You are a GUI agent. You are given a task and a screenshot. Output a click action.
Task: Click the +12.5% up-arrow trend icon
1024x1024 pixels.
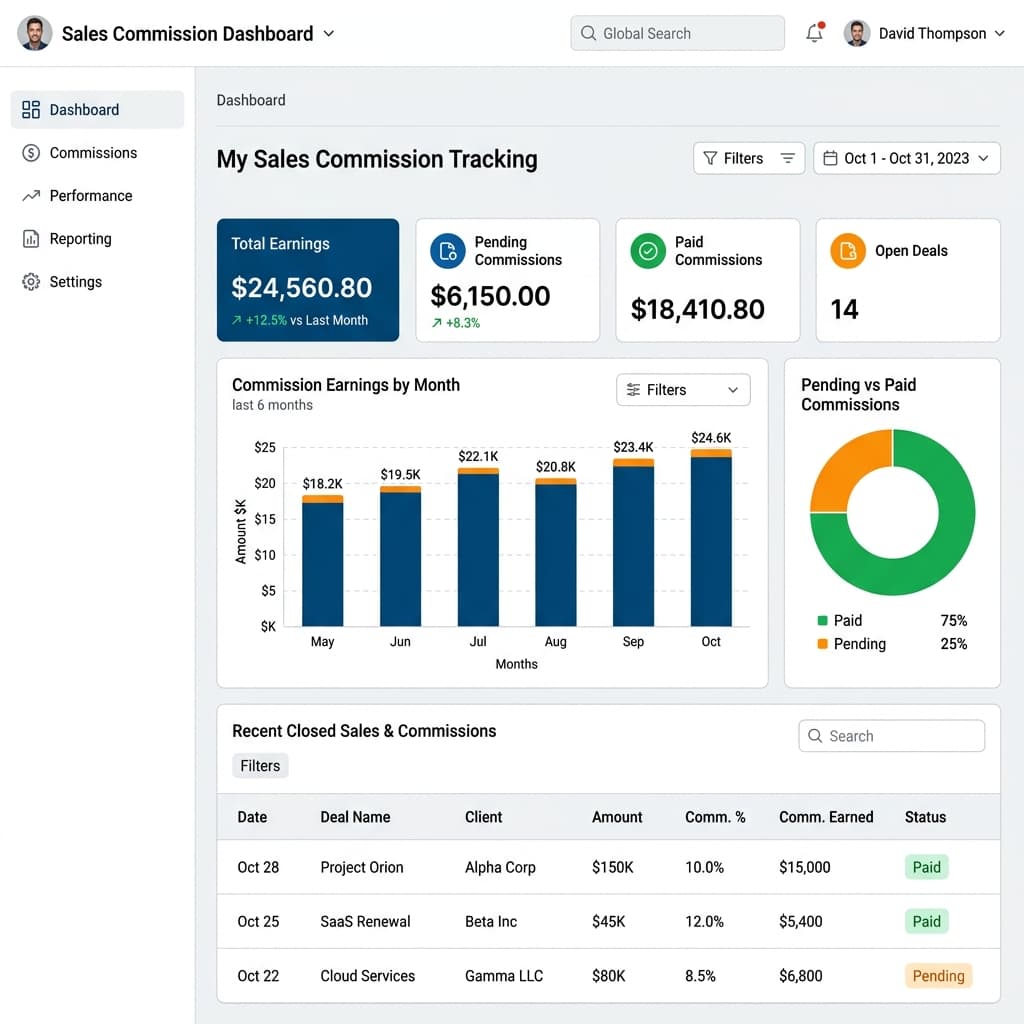tap(236, 320)
